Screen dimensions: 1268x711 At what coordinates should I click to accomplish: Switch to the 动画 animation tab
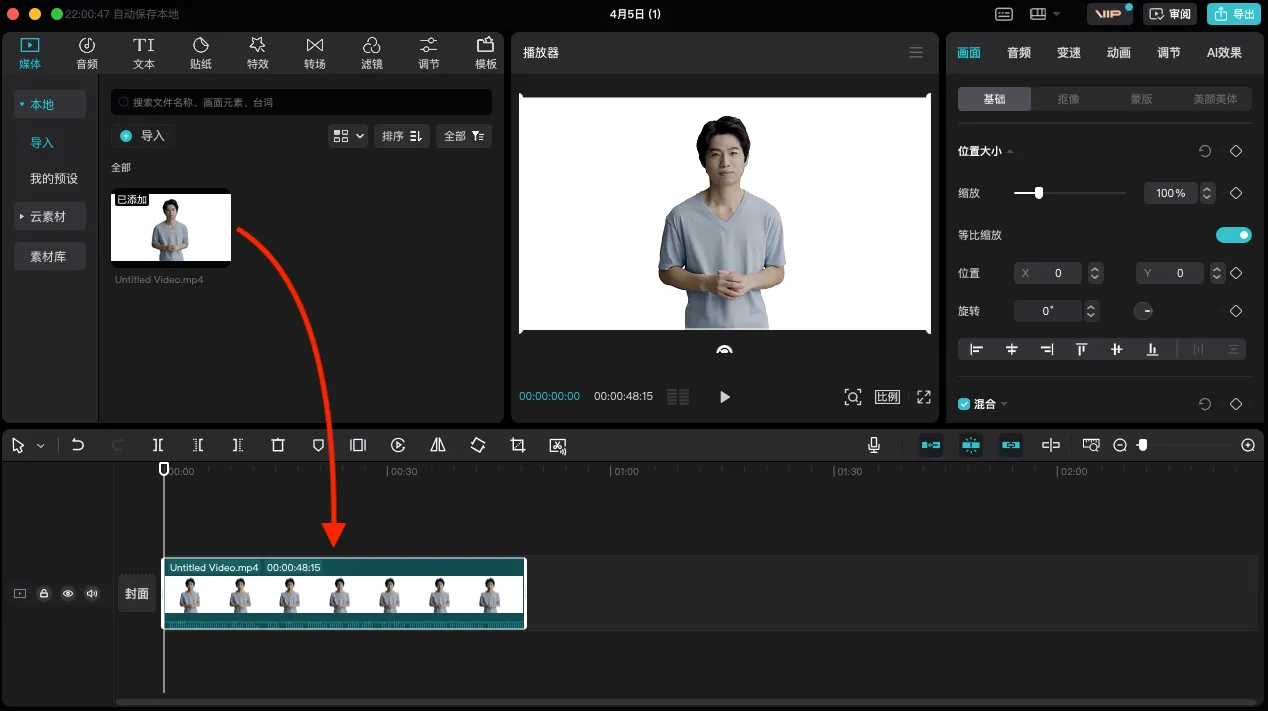(x=1119, y=53)
